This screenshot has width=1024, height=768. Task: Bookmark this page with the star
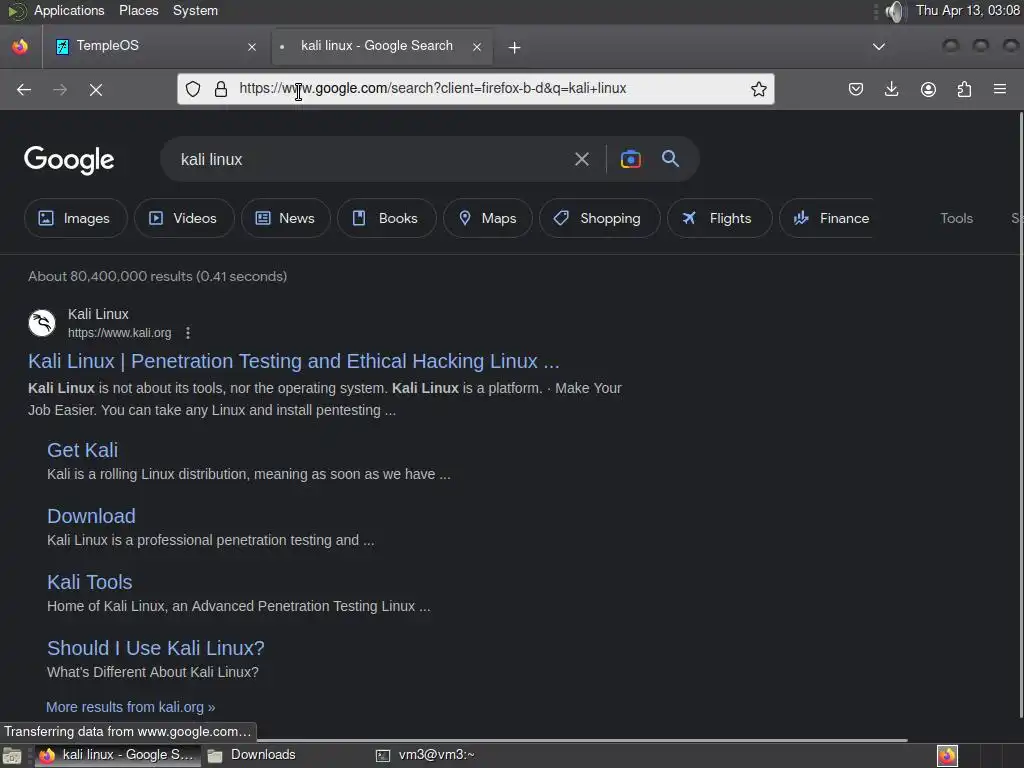758,89
